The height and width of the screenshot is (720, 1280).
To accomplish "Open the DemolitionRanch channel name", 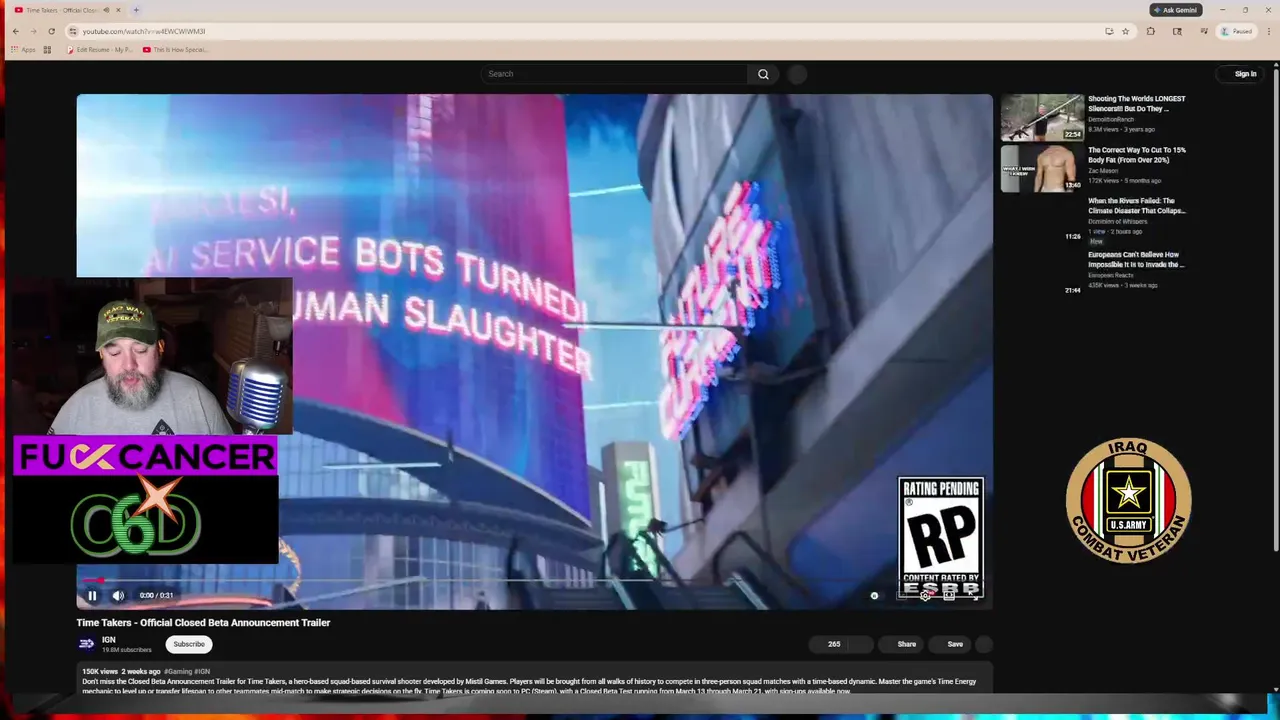I will 1111,119.
